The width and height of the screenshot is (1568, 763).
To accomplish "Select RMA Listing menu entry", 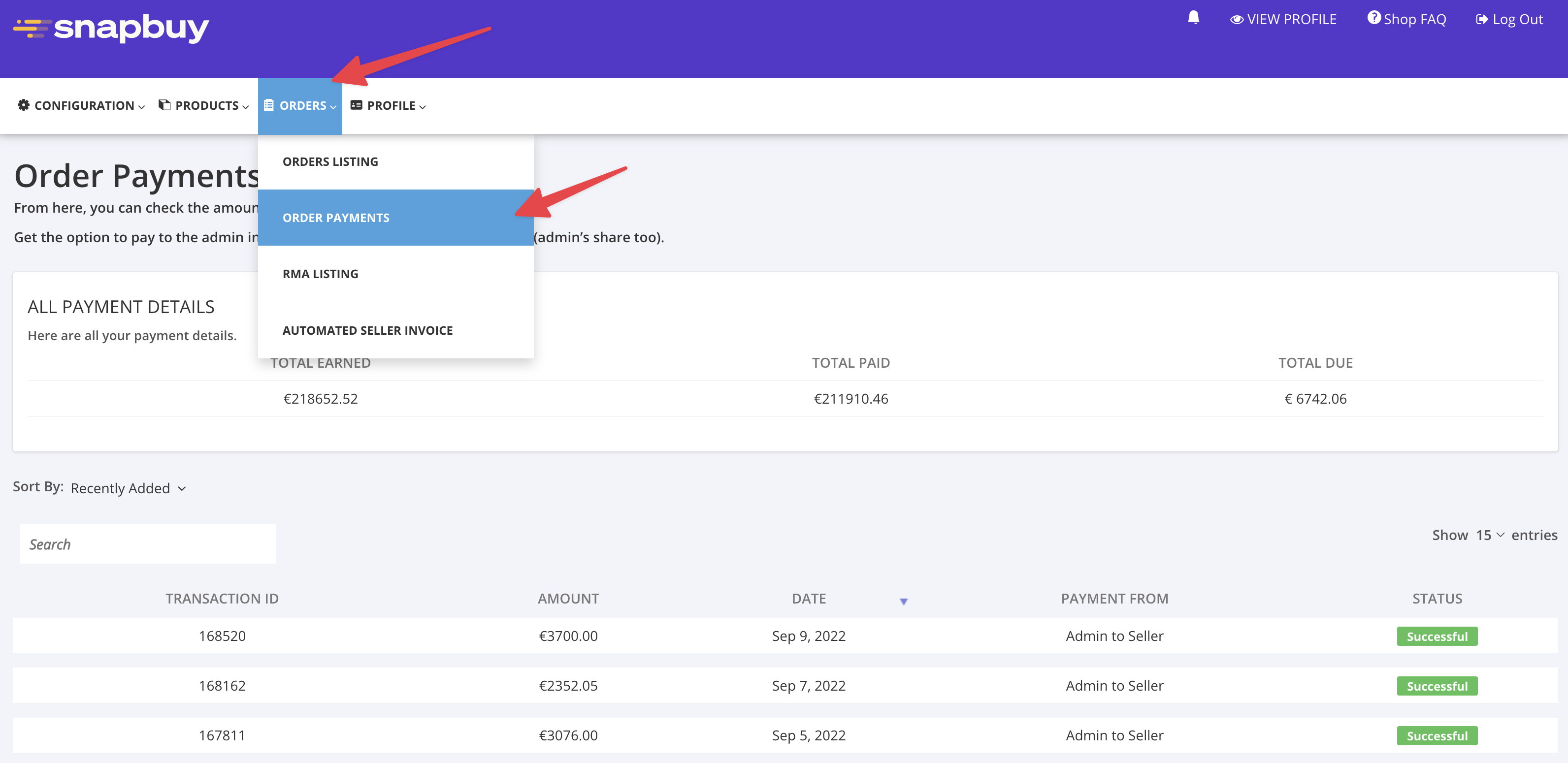I will tap(320, 274).
